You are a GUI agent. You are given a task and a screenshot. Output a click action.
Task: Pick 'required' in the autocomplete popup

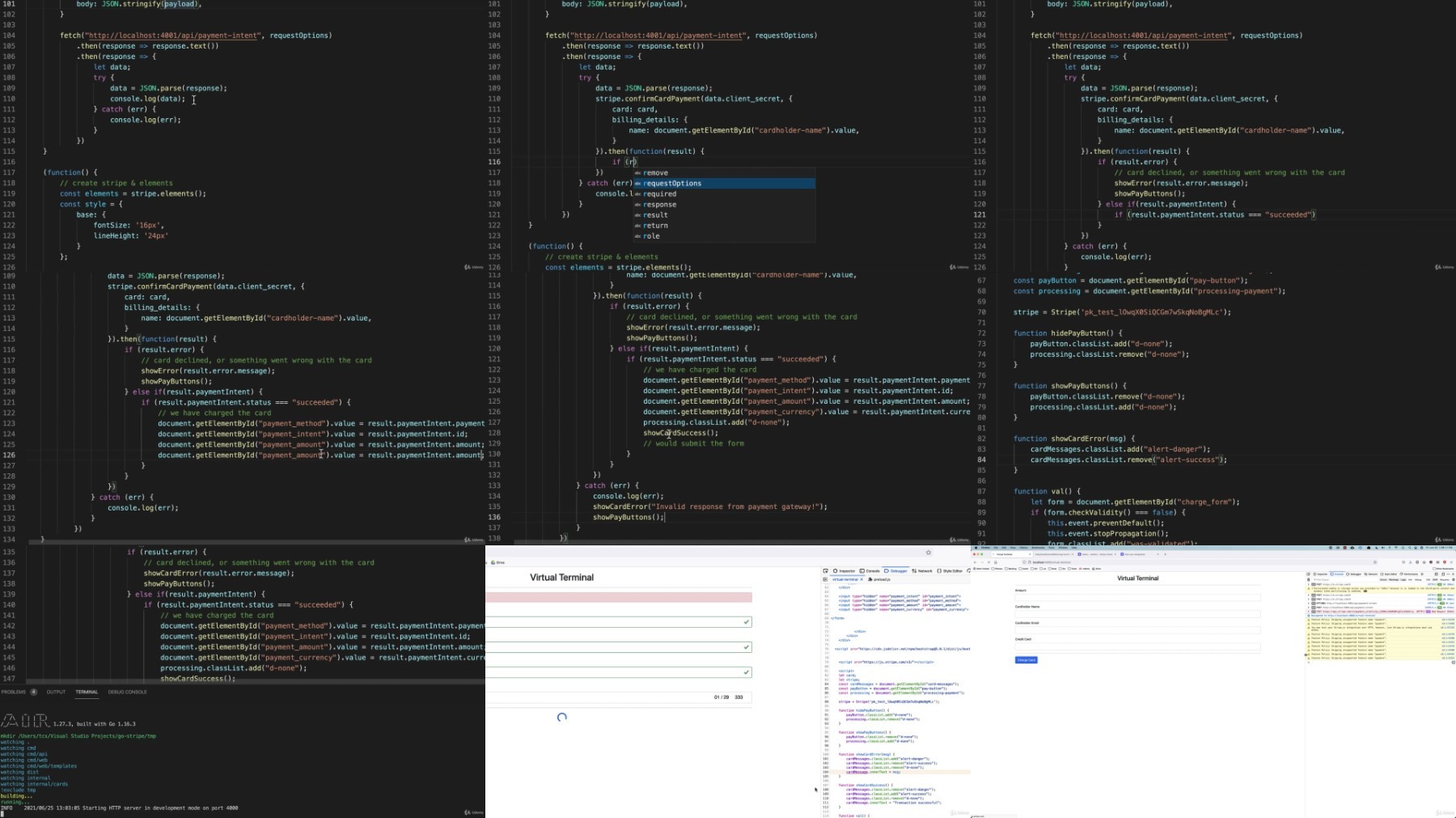724,193
